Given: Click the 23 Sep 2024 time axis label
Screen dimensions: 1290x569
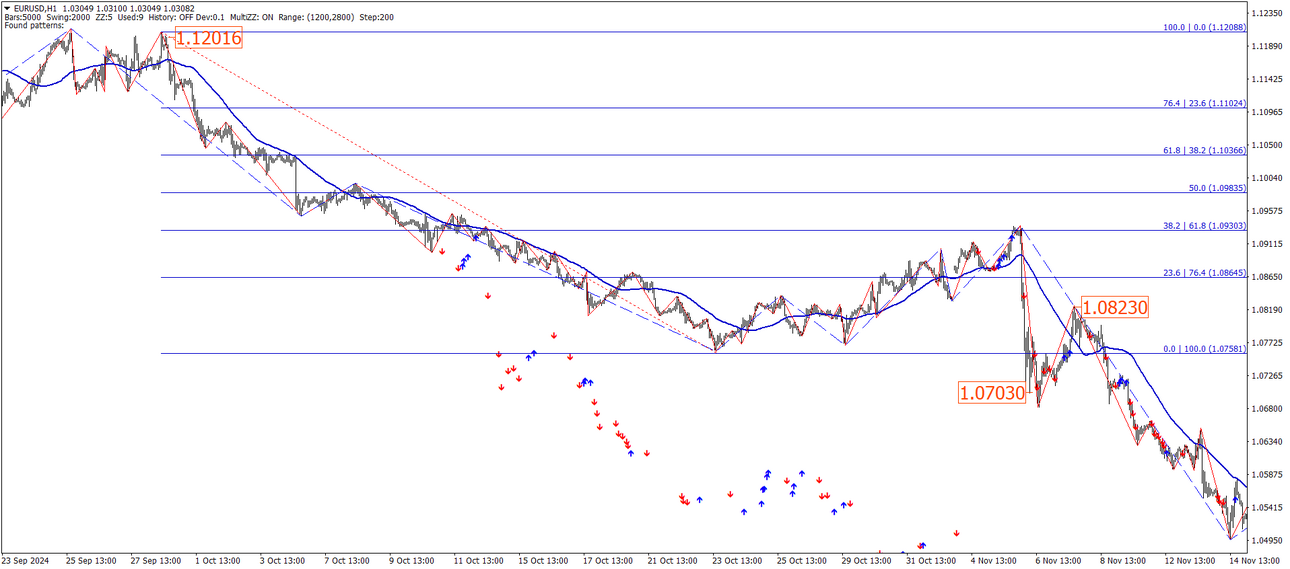Looking at the screenshot, I should pyautogui.click(x=24, y=561).
